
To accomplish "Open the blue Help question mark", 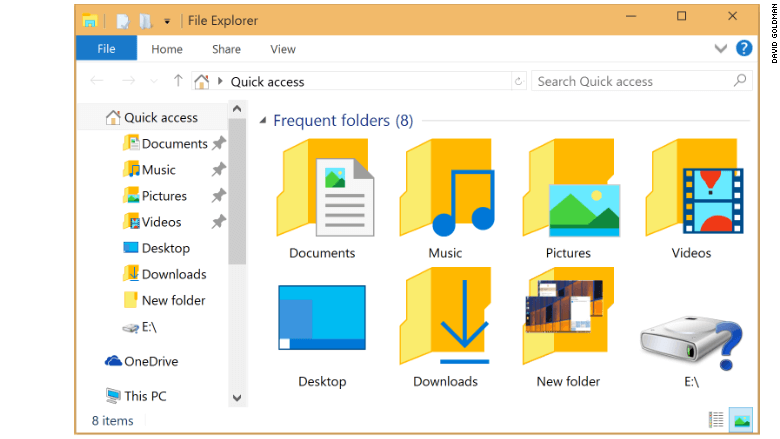I will [x=744, y=48].
